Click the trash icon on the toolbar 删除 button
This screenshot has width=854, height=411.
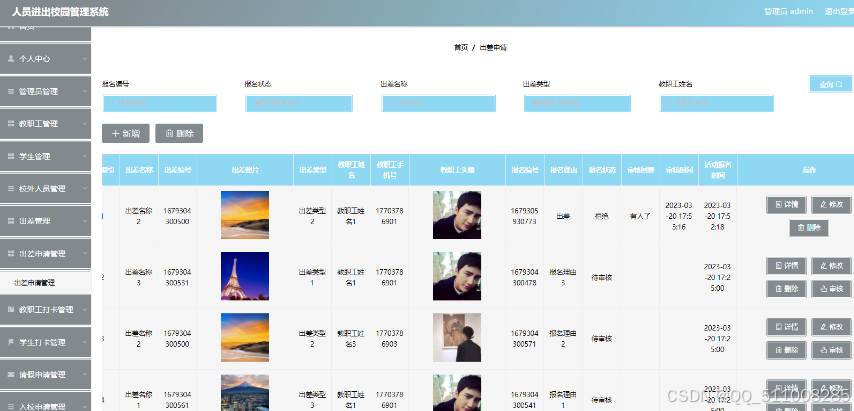(x=169, y=133)
